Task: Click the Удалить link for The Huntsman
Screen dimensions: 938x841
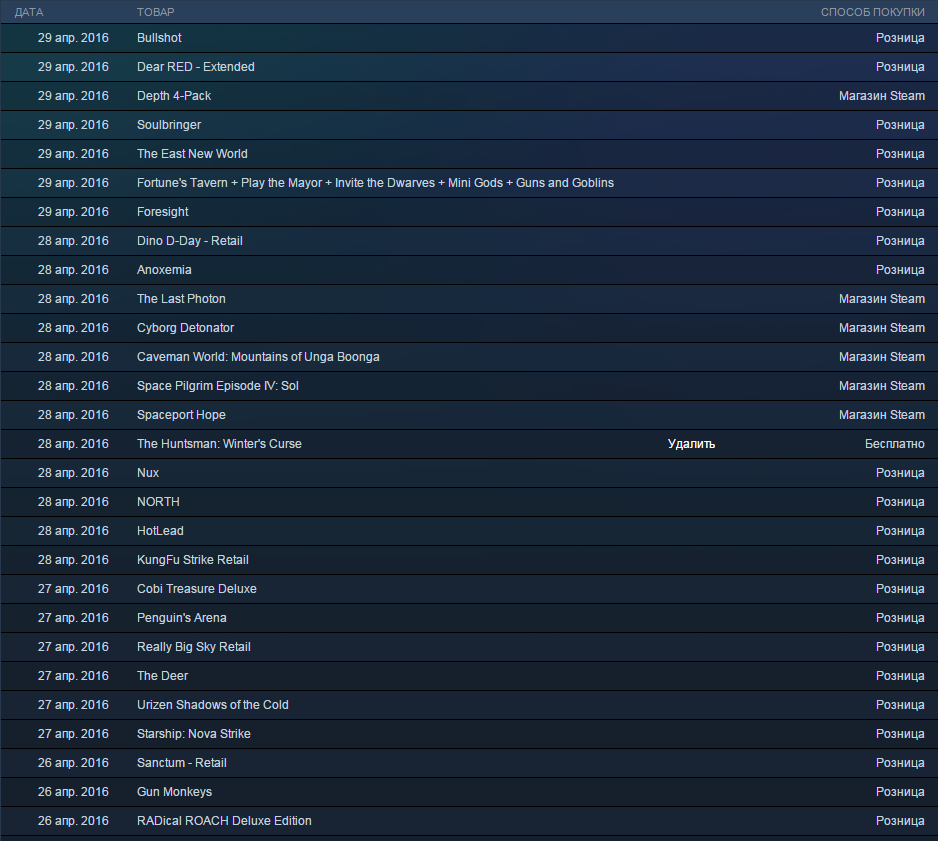Action: point(691,444)
